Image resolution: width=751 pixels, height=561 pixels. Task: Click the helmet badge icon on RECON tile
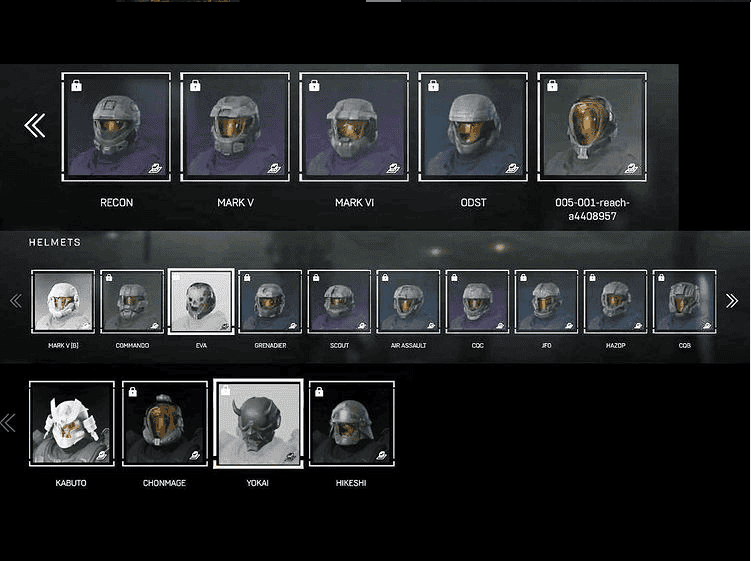click(155, 168)
